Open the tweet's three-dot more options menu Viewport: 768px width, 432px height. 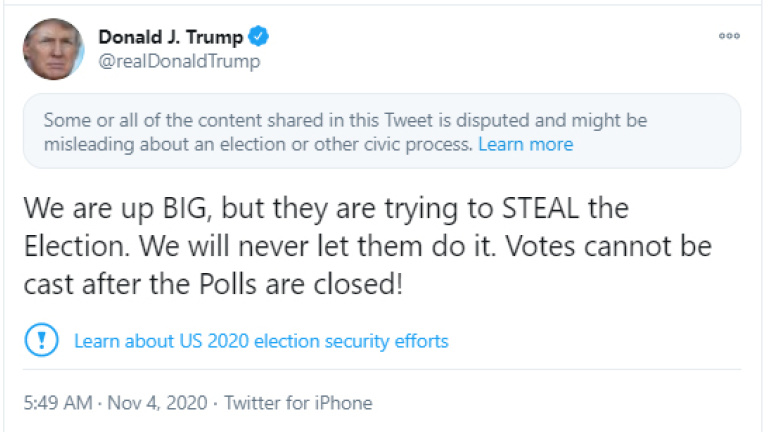click(729, 37)
